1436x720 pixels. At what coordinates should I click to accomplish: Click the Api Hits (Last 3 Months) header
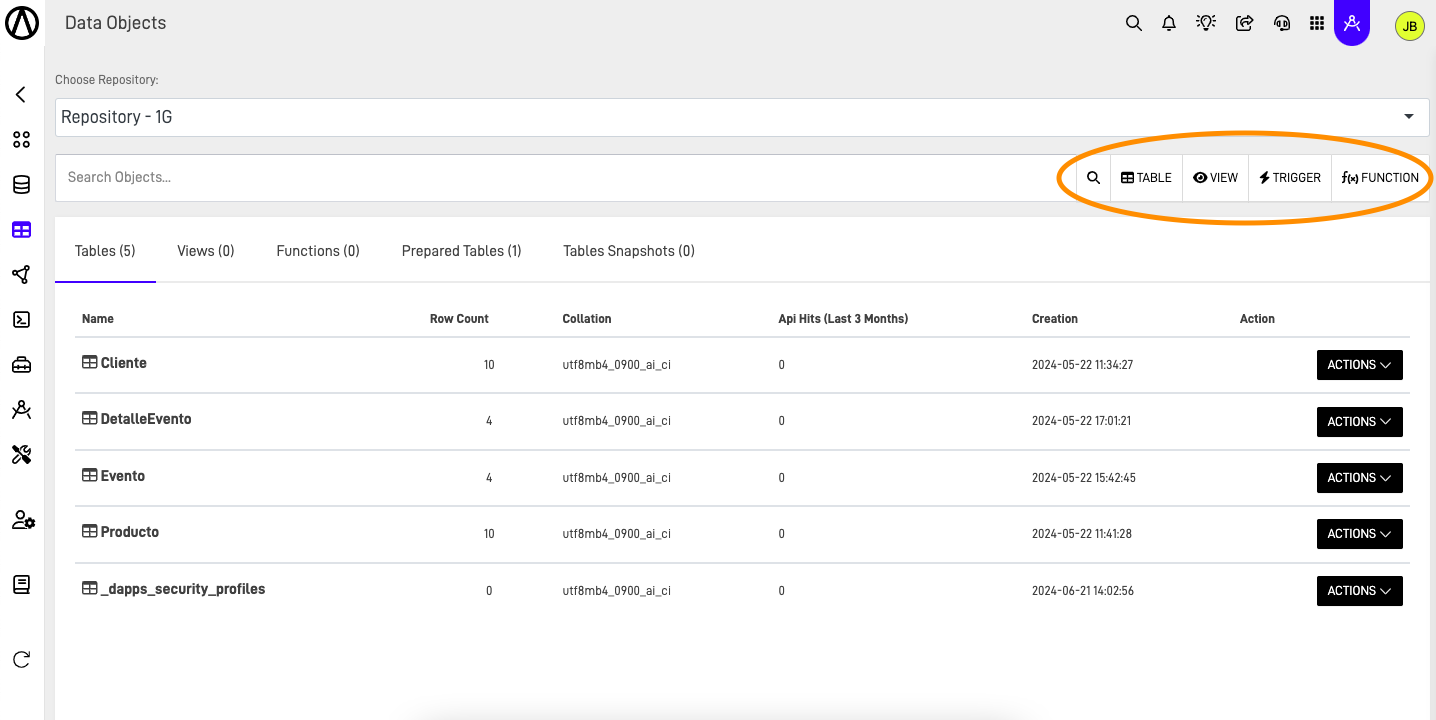(843, 319)
